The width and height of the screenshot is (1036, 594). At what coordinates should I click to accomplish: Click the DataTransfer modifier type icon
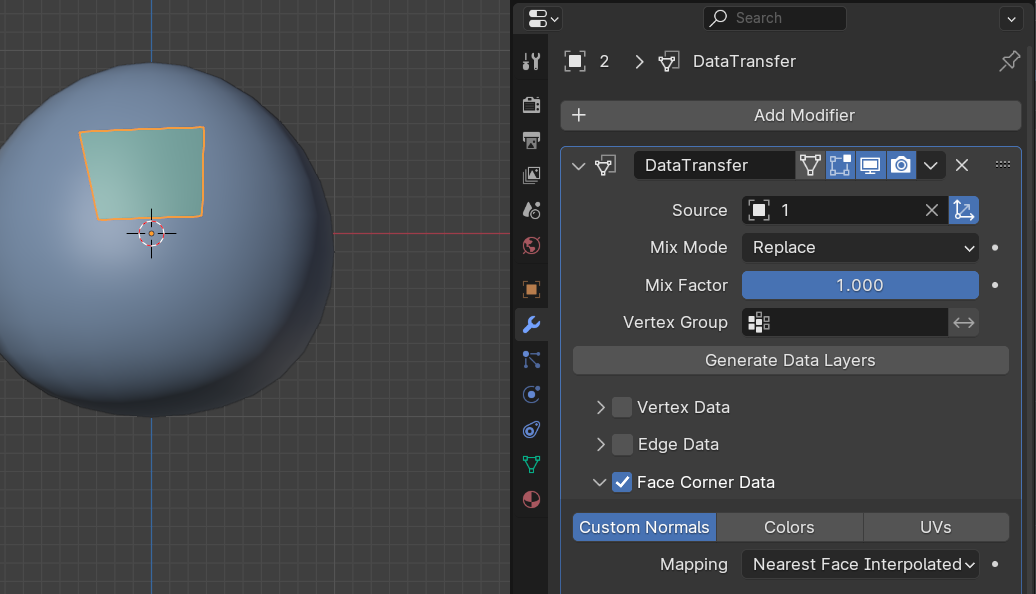click(605, 165)
